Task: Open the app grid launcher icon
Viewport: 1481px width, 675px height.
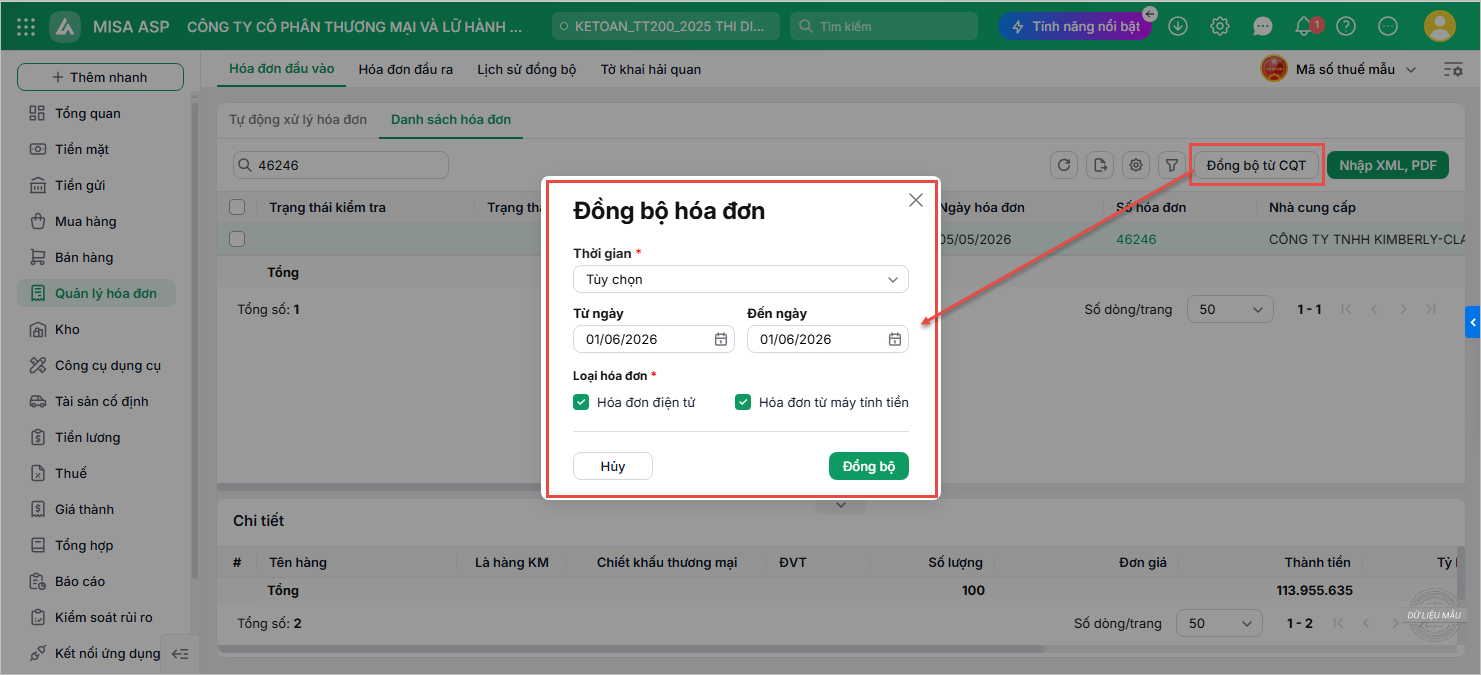Action: coord(26,27)
